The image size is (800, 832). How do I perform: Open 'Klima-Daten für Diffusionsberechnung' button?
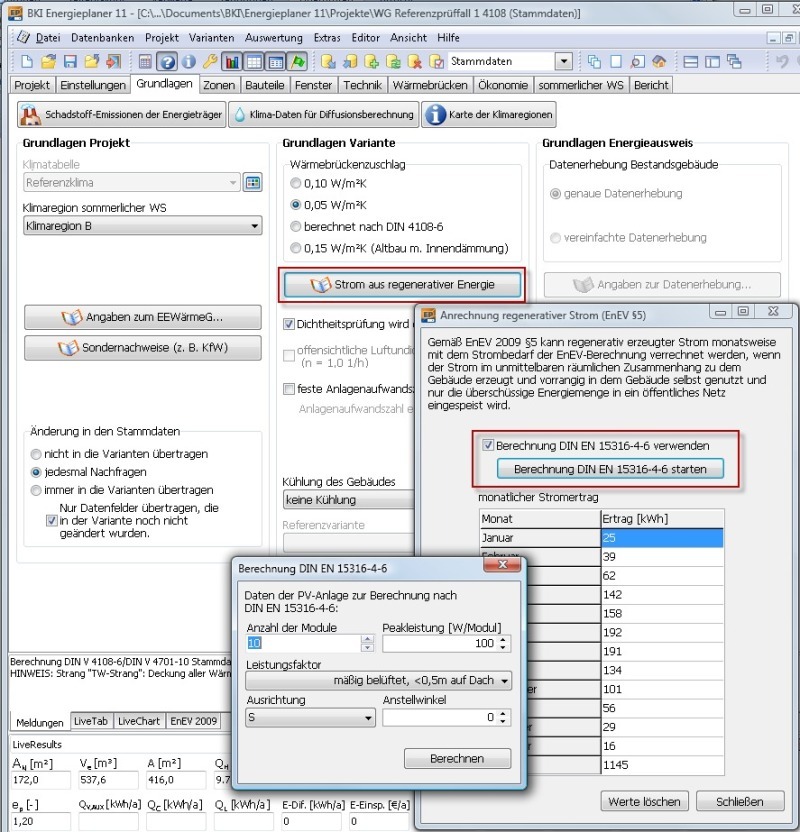324,115
